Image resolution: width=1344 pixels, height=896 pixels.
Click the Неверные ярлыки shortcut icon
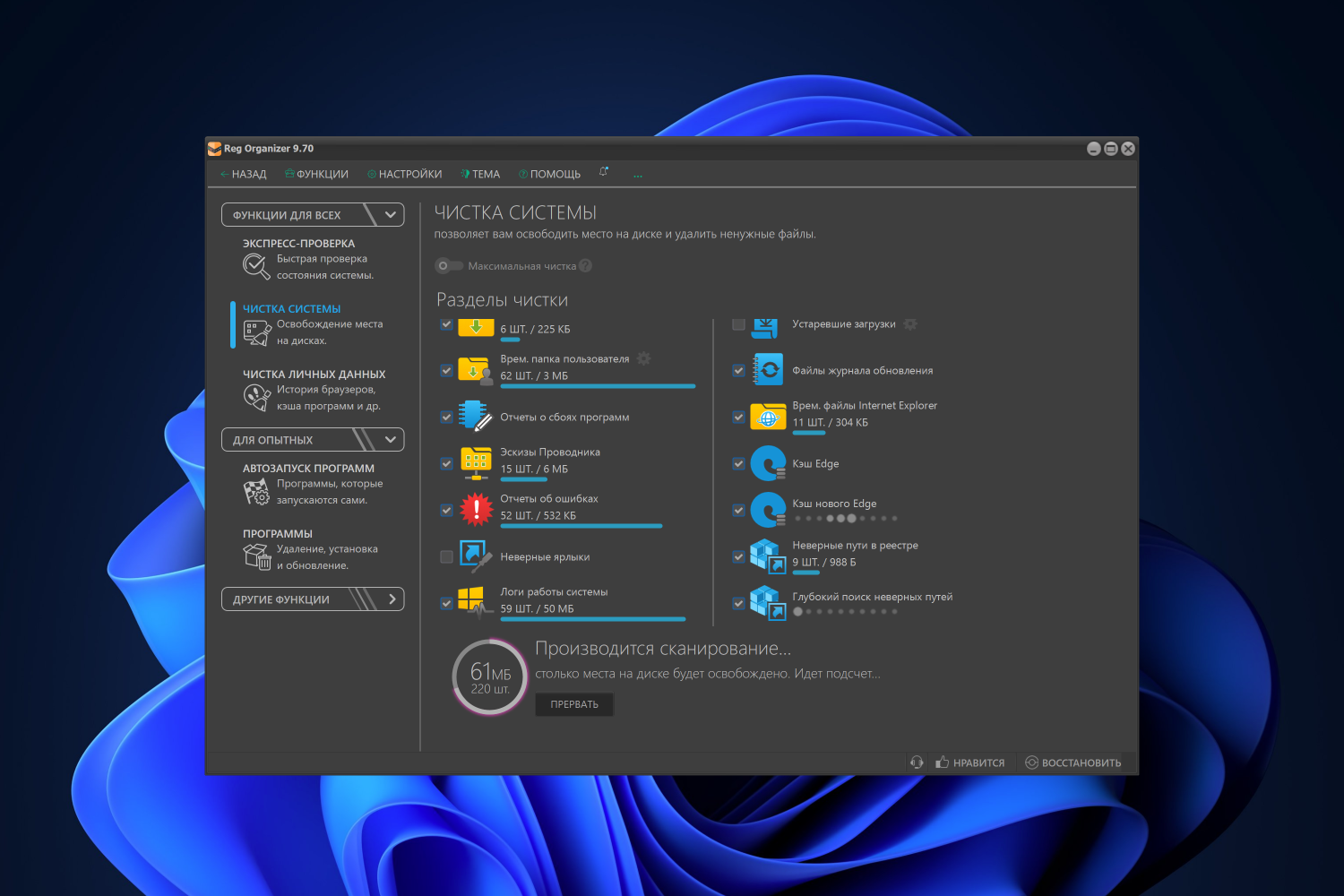(x=476, y=556)
